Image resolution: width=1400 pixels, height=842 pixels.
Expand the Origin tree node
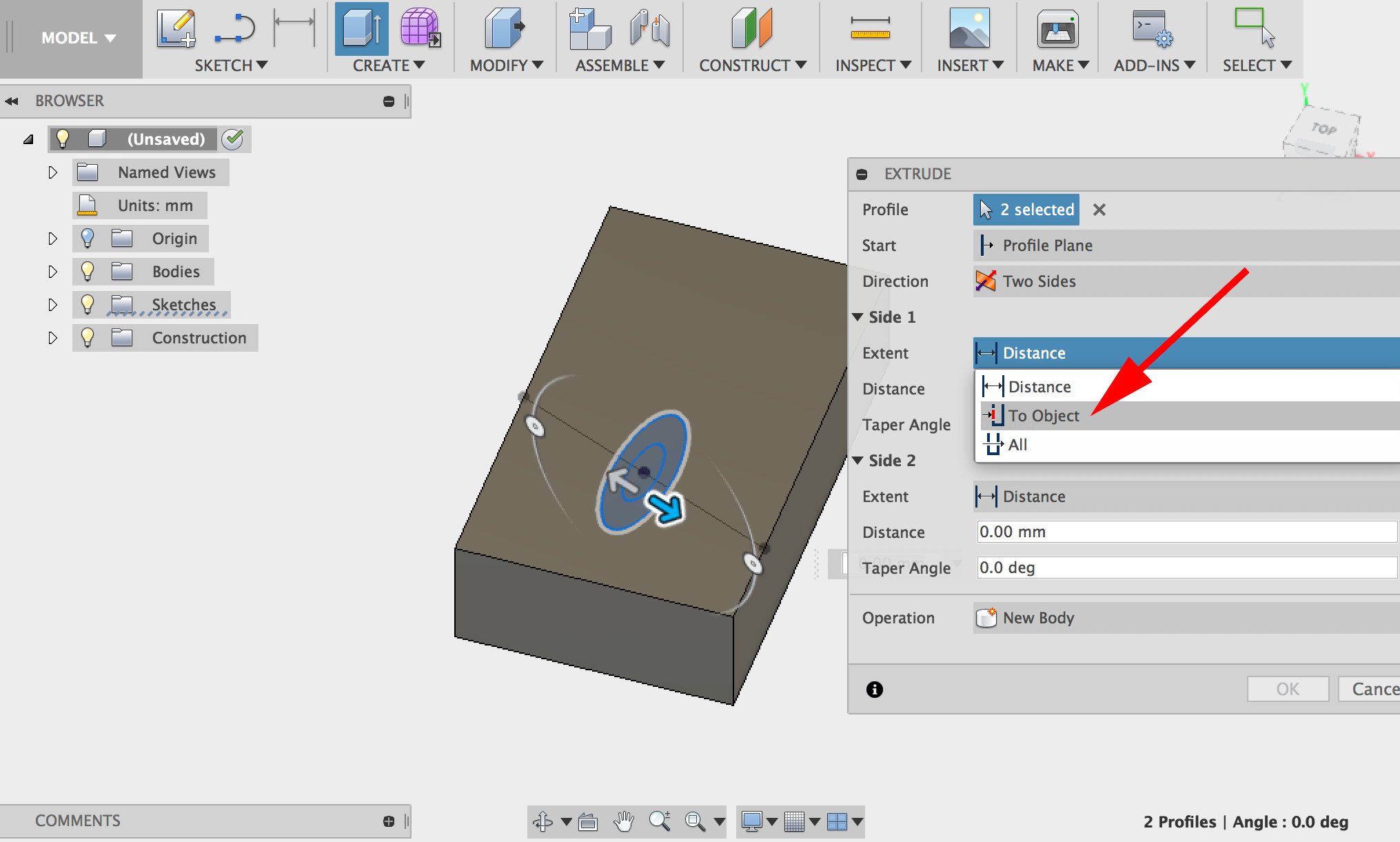pos(52,239)
